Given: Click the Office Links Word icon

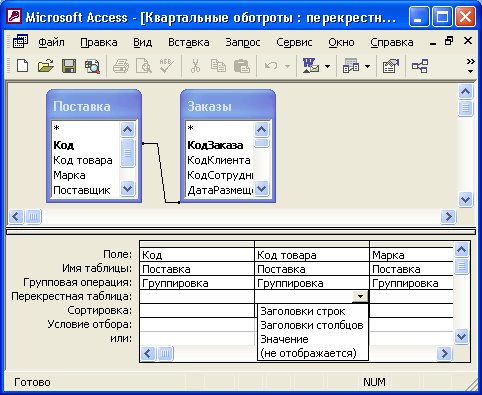Looking at the screenshot, I should coord(311,66).
